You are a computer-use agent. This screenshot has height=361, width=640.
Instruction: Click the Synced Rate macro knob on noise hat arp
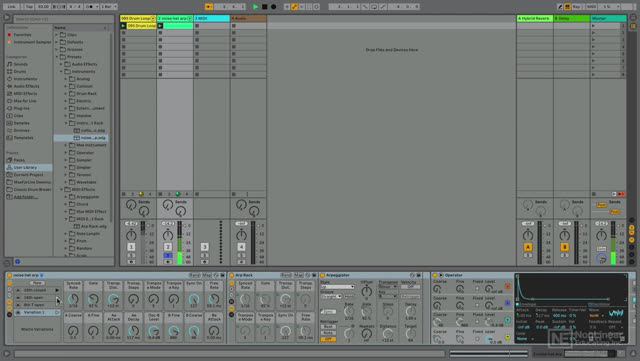click(x=73, y=299)
